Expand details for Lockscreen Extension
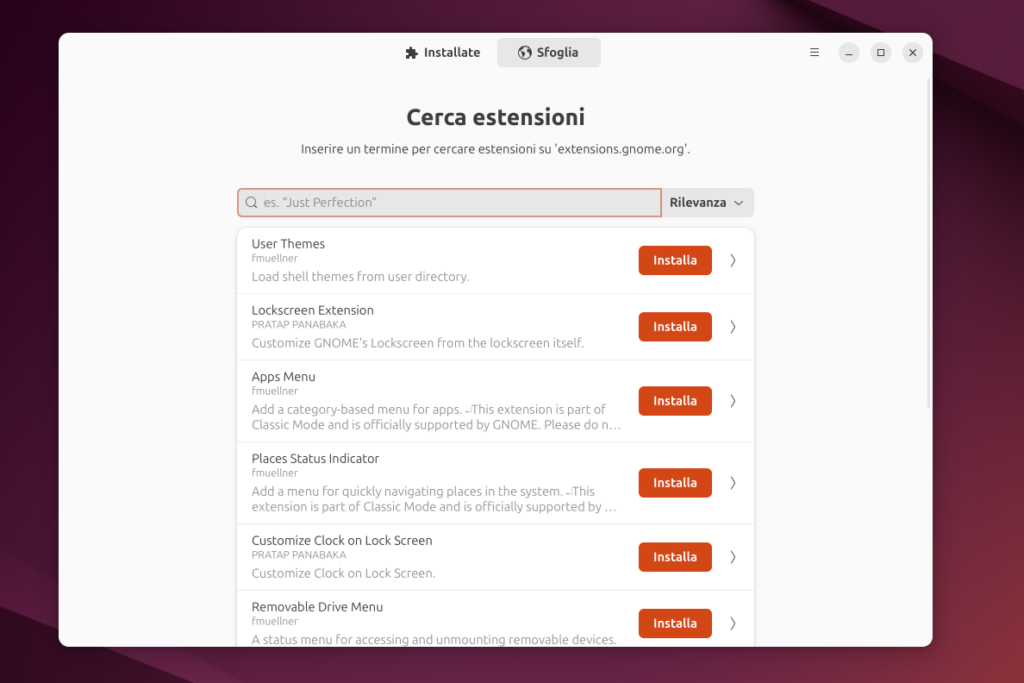The height and width of the screenshot is (683, 1024). [x=733, y=326]
